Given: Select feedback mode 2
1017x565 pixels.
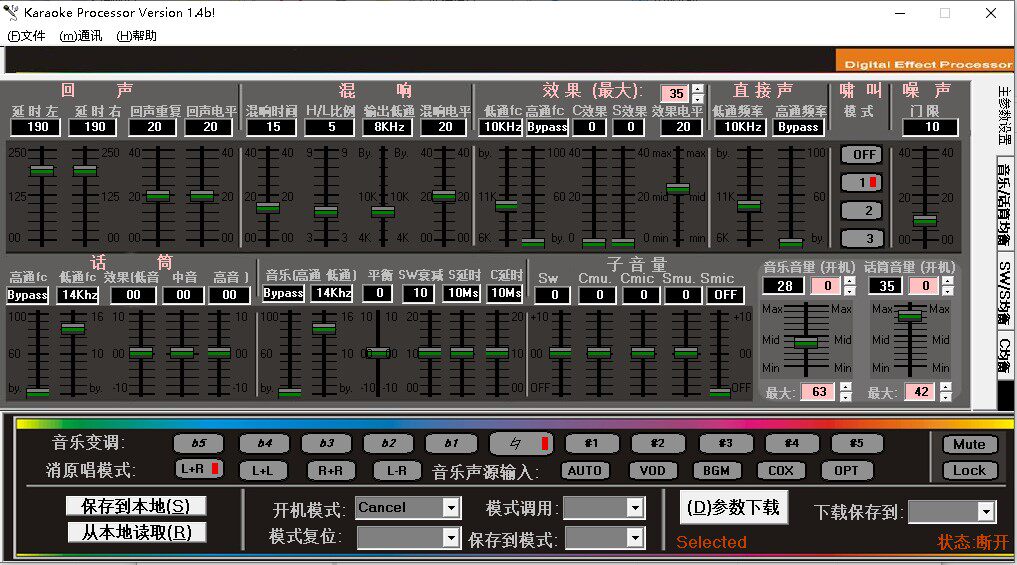Looking at the screenshot, I should tap(862, 210).
